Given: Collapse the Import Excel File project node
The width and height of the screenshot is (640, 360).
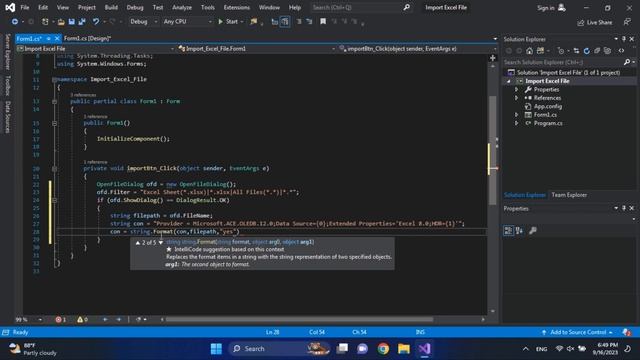Looking at the screenshot, I should coord(509,81).
